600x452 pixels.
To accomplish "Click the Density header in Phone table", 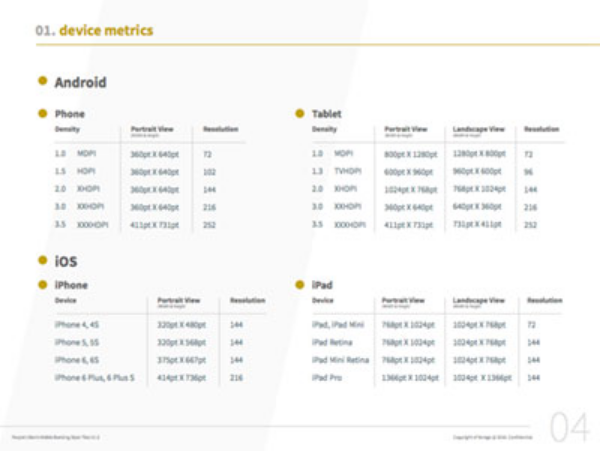I will pos(68,130).
